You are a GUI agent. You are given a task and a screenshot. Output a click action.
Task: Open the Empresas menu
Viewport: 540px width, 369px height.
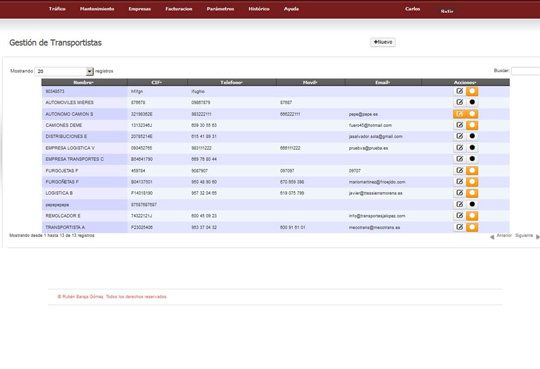pyautogui.click(x=140, y=9)
